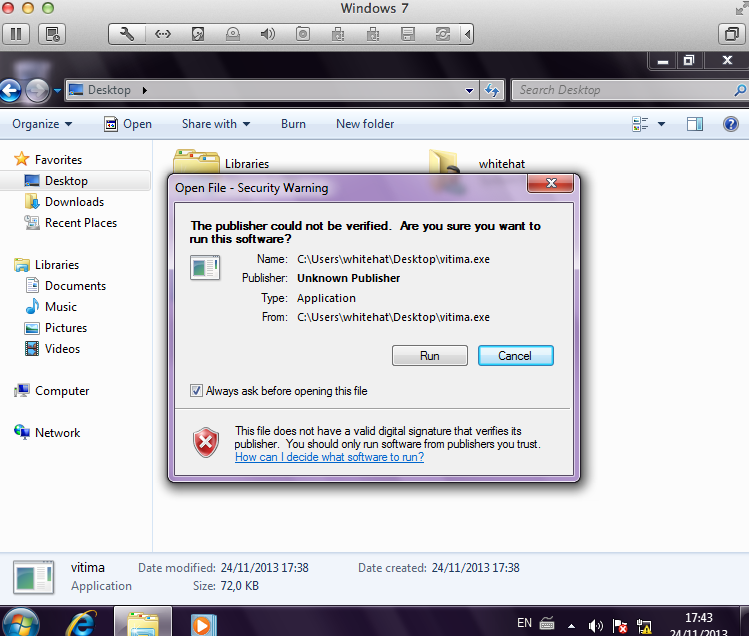Click the first USB device icon
The width and height of the screenshot is (749, 636).
[338, 34]
